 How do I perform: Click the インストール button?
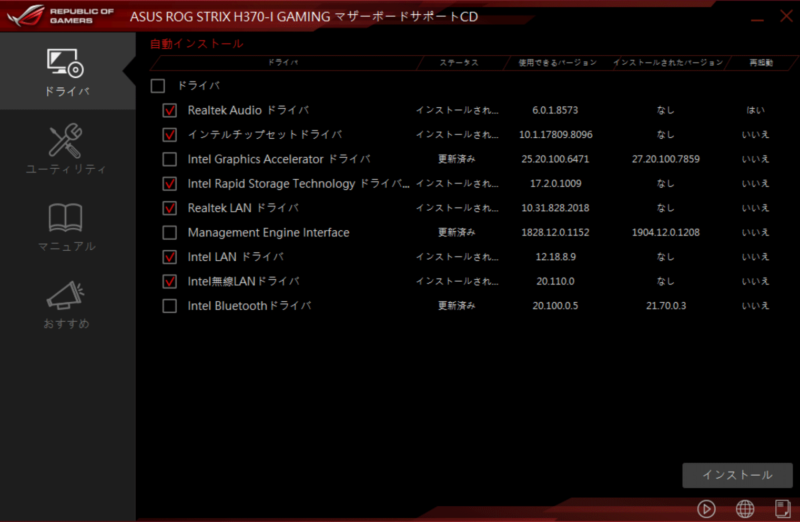[x=737, y=475]
